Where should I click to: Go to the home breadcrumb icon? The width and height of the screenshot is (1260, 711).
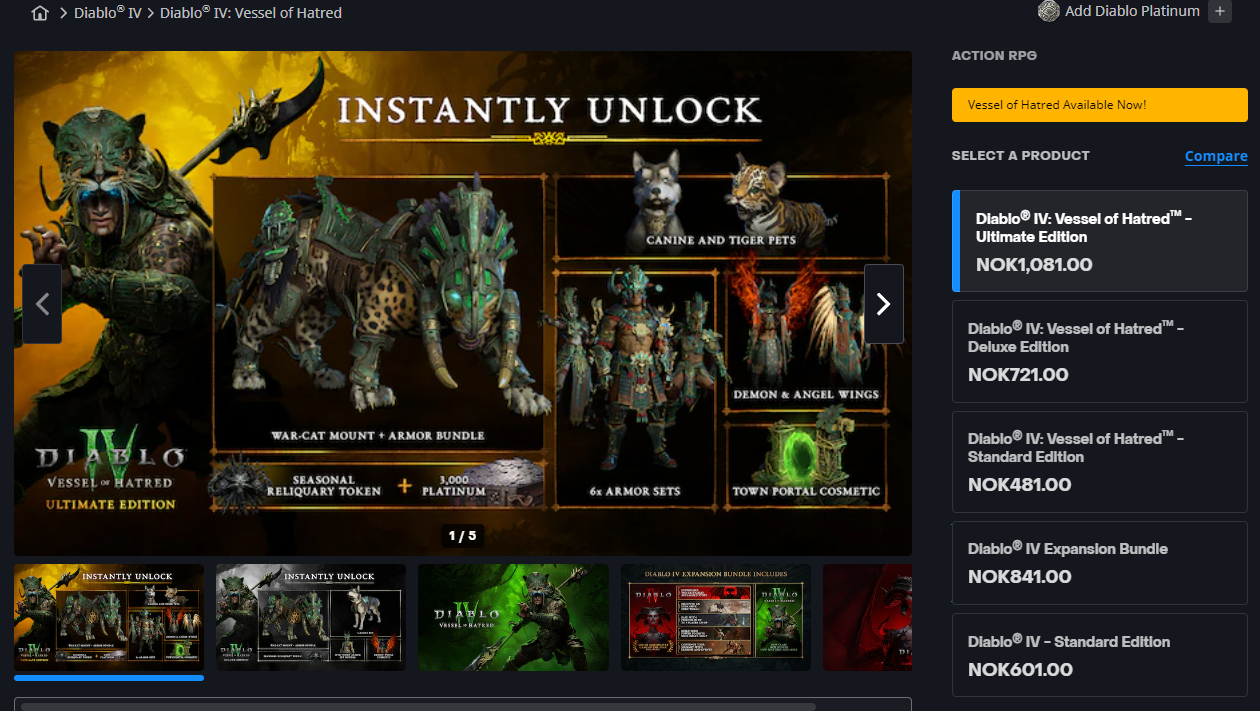tap(40, 13)
